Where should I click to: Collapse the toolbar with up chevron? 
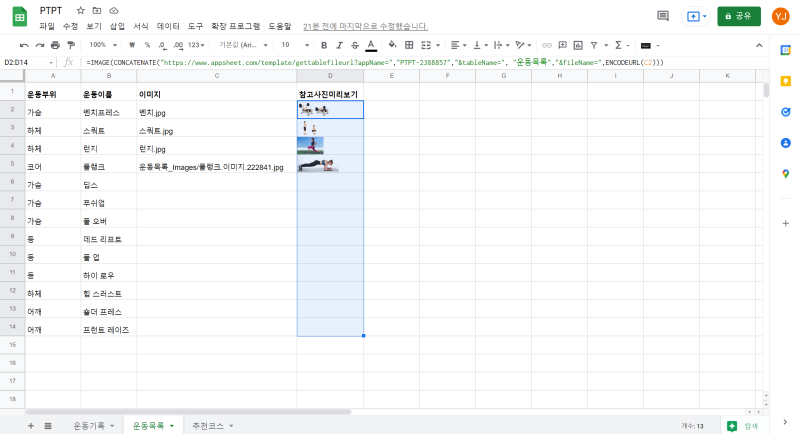(x=759, y=45)
